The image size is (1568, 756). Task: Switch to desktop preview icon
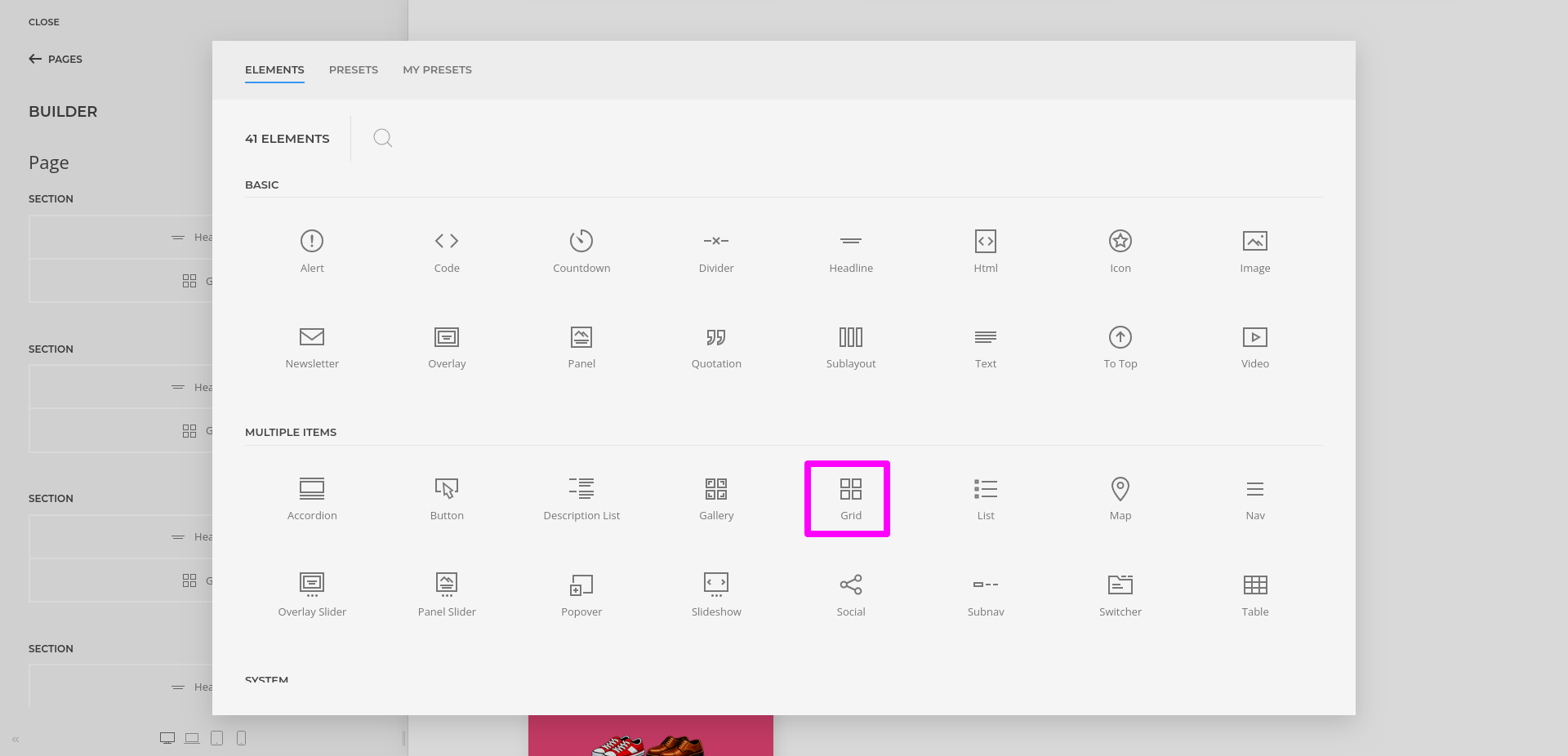pos(167,738)
